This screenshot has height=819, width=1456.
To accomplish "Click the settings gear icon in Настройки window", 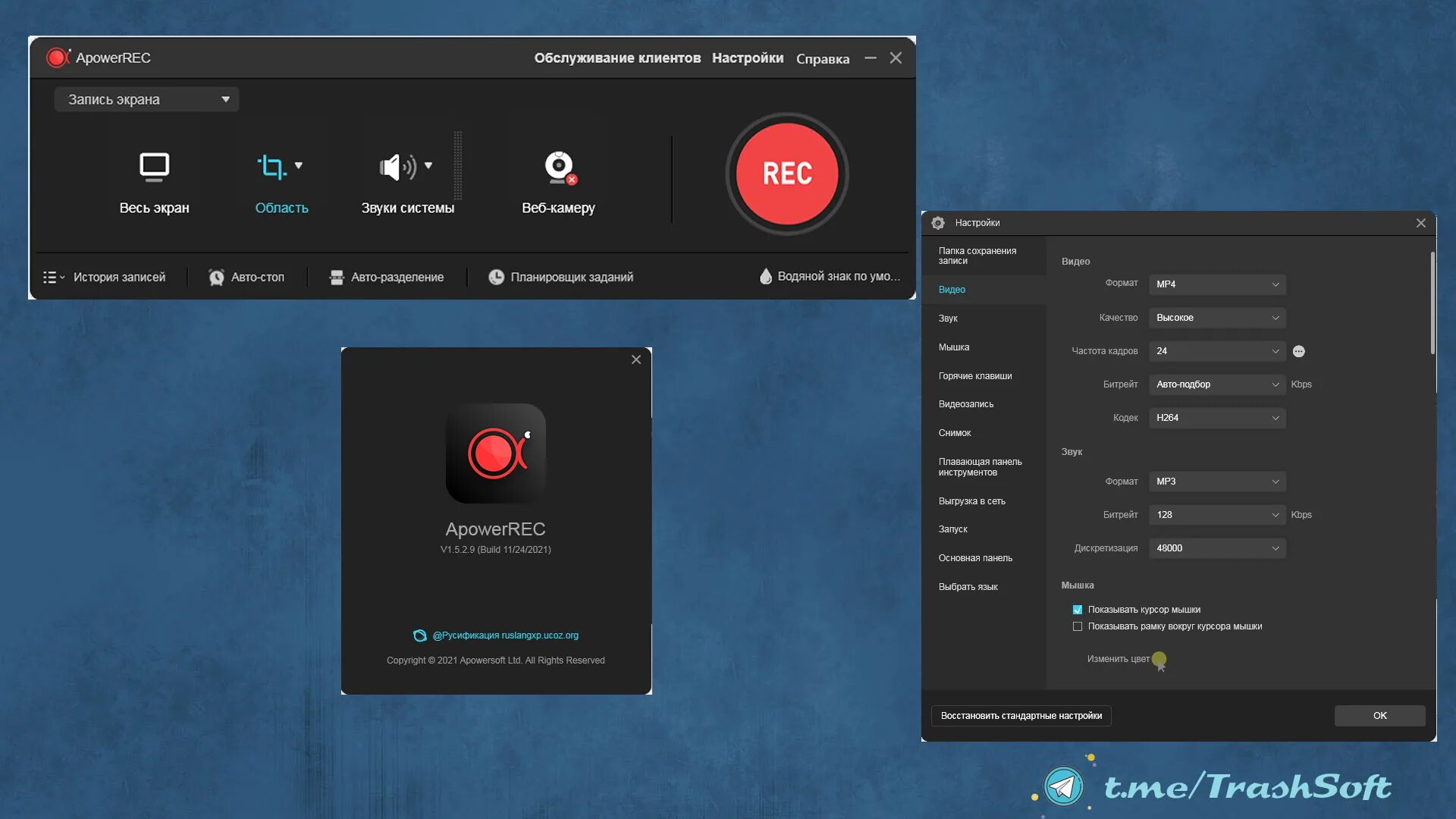I will [938, 223].
